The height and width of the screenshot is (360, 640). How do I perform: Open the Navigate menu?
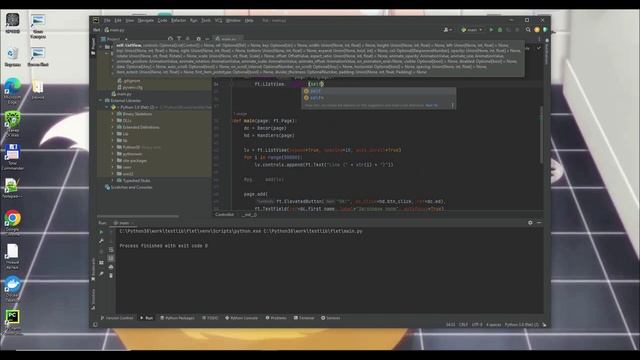(145, 20)
